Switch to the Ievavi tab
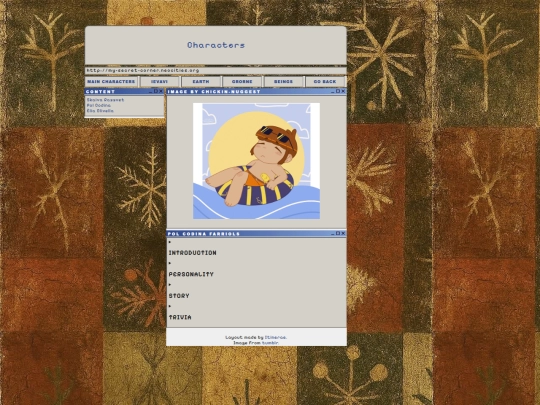540x405 pixels. pos(159,82)
